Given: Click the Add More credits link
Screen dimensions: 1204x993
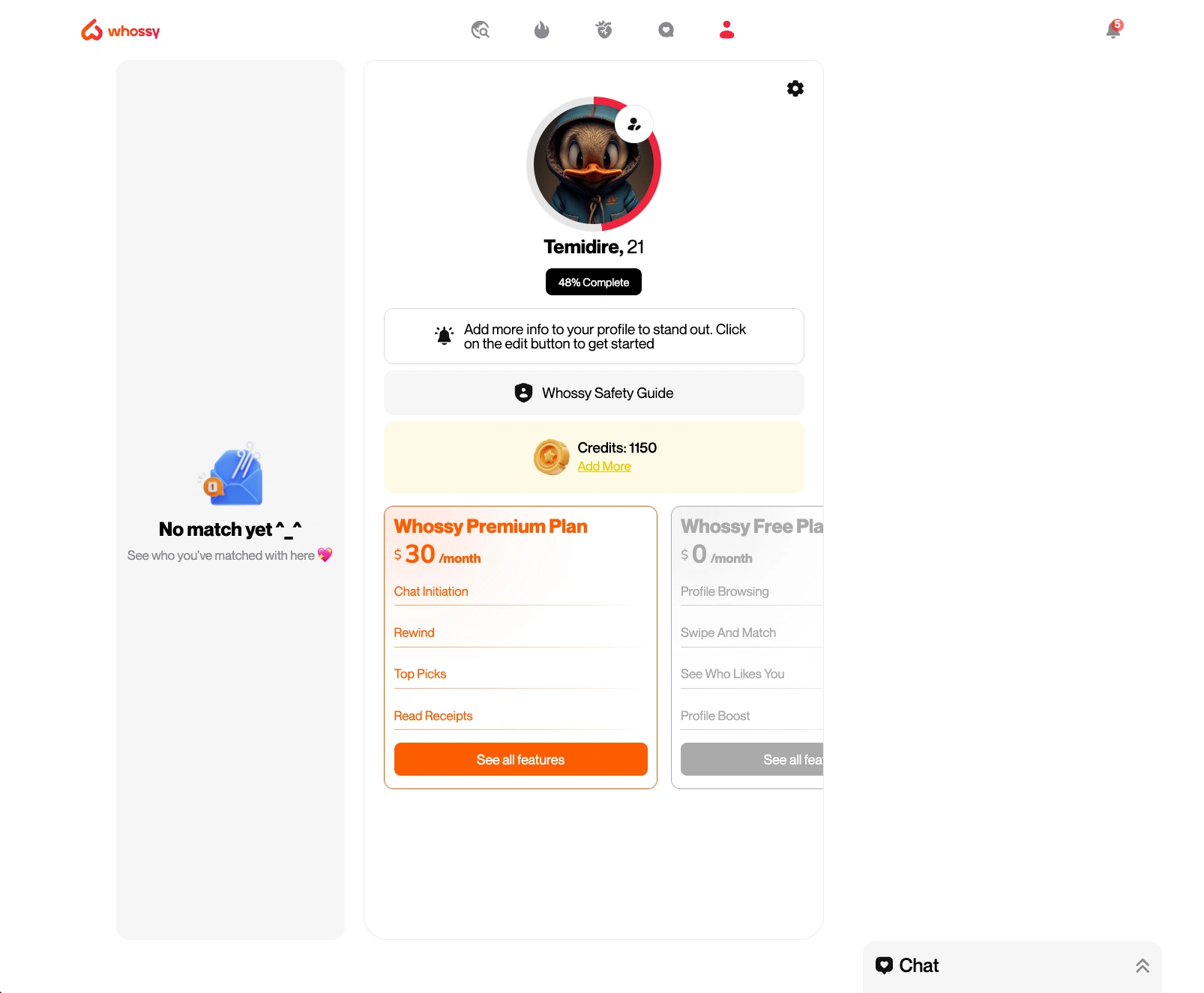Looking at the screenshot, I should coord(604,466).
